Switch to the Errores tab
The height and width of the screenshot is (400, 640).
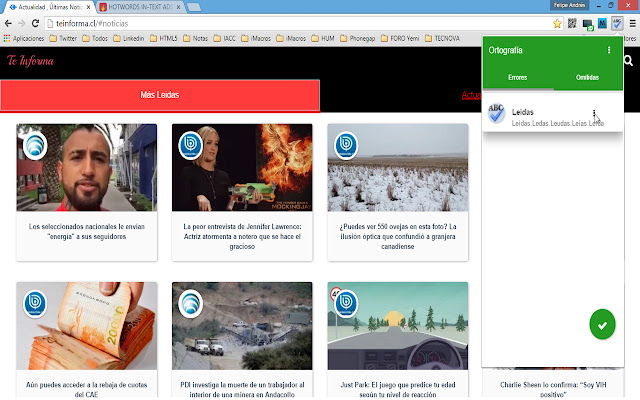coord(518,78)
